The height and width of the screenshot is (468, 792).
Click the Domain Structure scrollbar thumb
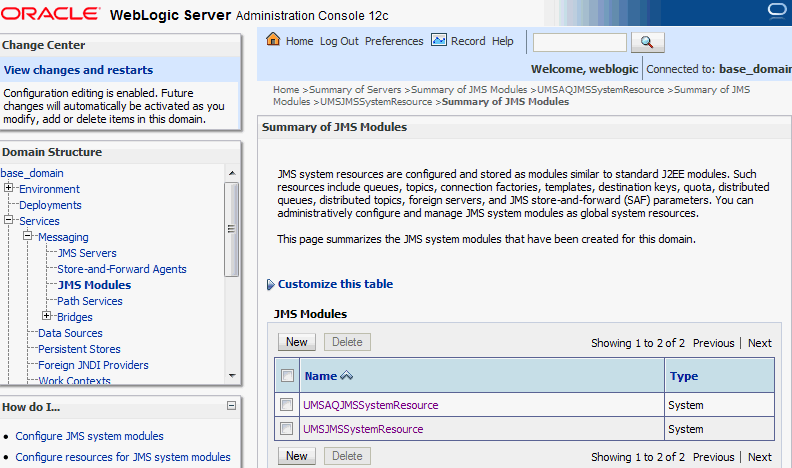coord(231,229)
